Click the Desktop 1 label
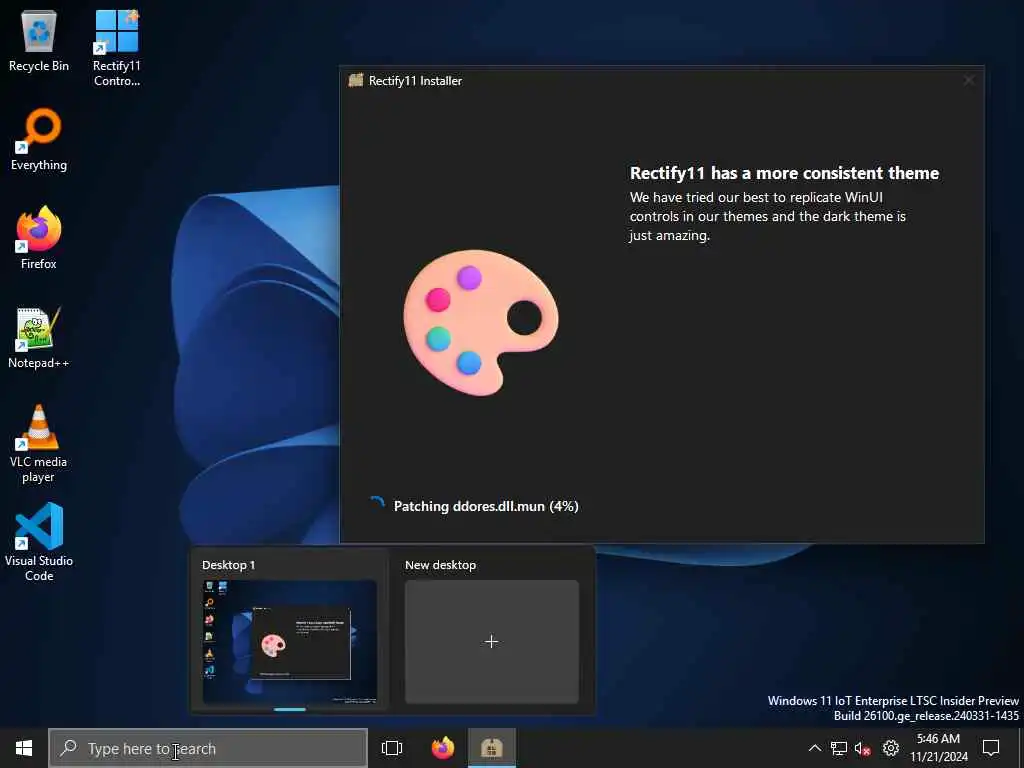Image resolution: width=1024 pixels, height=768 pixels. [229, 565]
